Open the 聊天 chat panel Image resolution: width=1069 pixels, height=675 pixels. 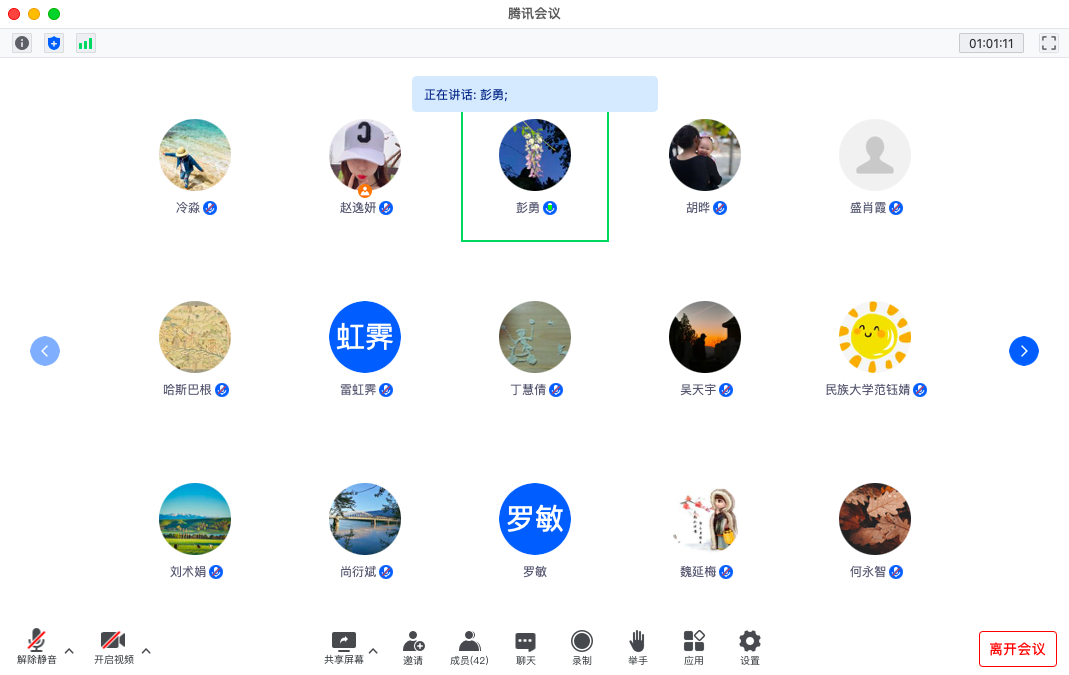click(525, 647)
